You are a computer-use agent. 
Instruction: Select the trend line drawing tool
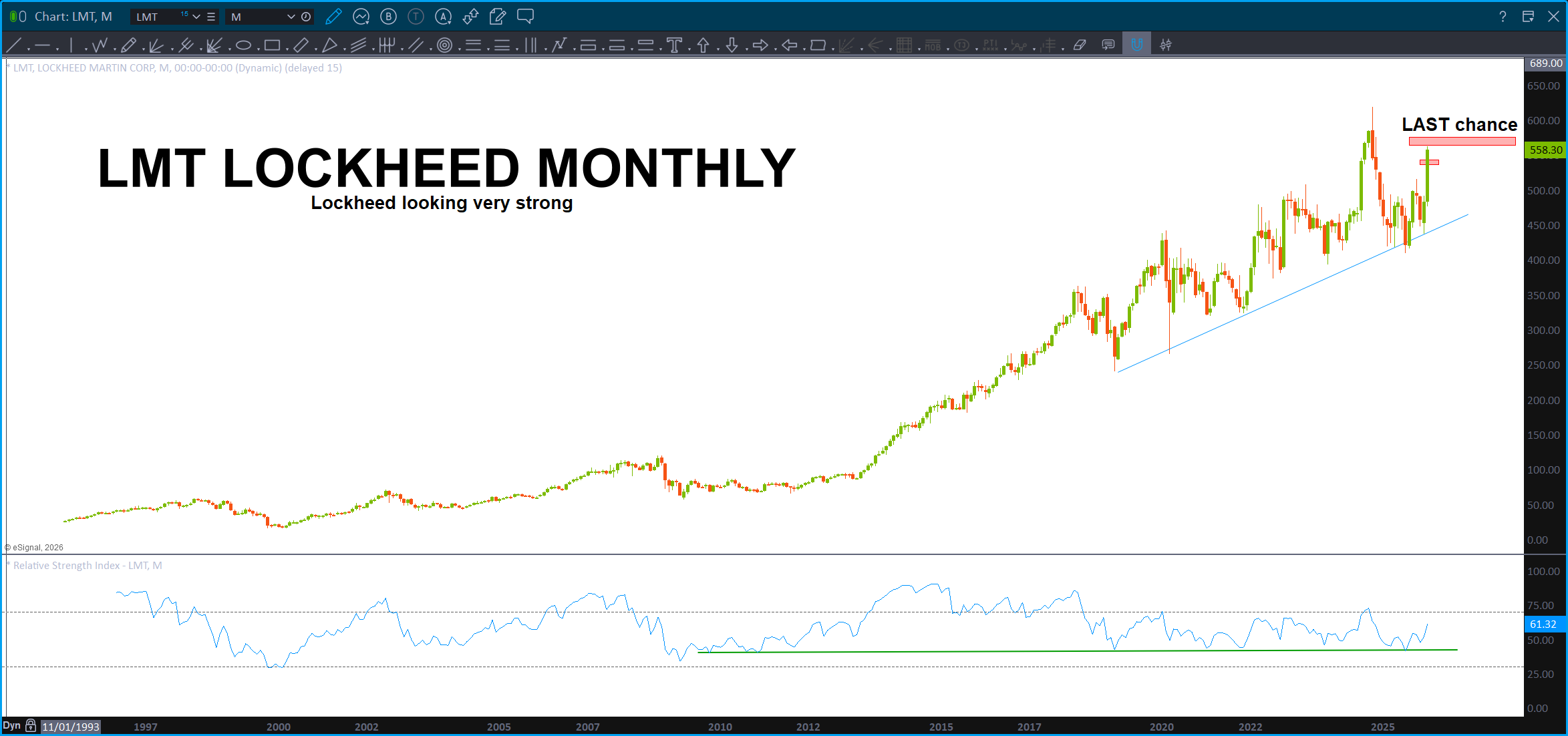click(13, 45)
